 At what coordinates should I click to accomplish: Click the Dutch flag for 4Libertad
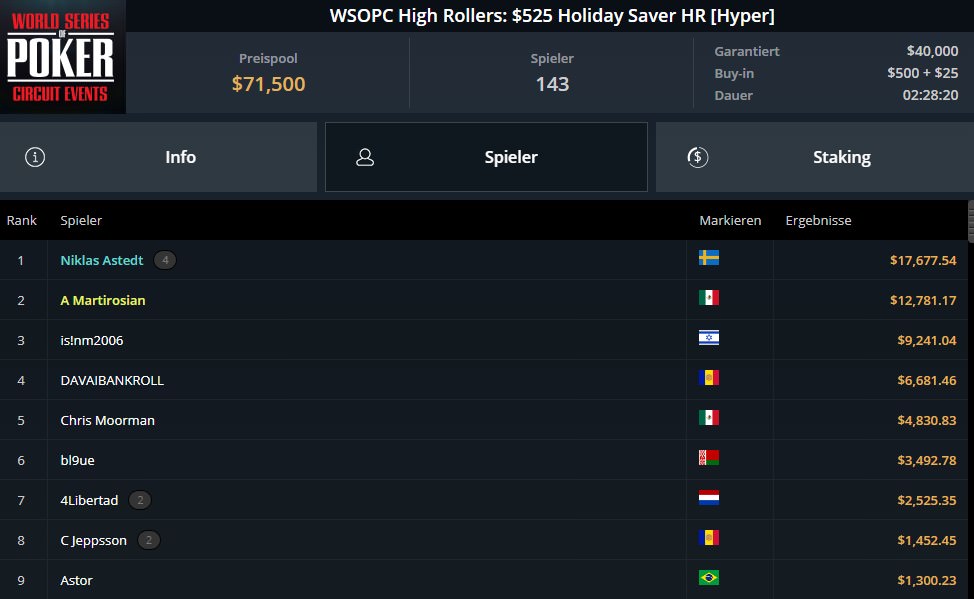click(x=709, y=498)
